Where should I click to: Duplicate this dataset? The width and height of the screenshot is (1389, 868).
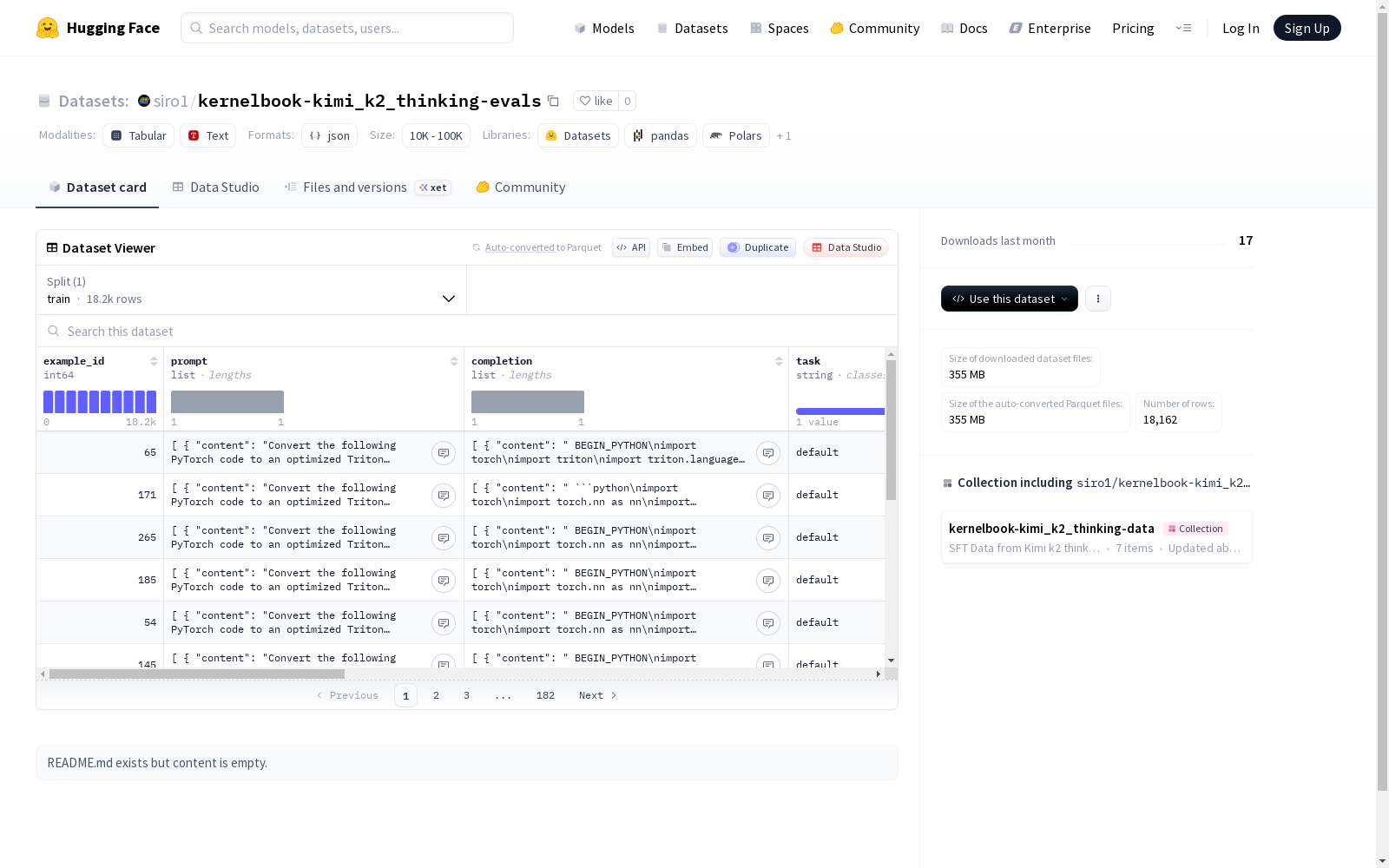pyautogui.click(x=758, y=247)
